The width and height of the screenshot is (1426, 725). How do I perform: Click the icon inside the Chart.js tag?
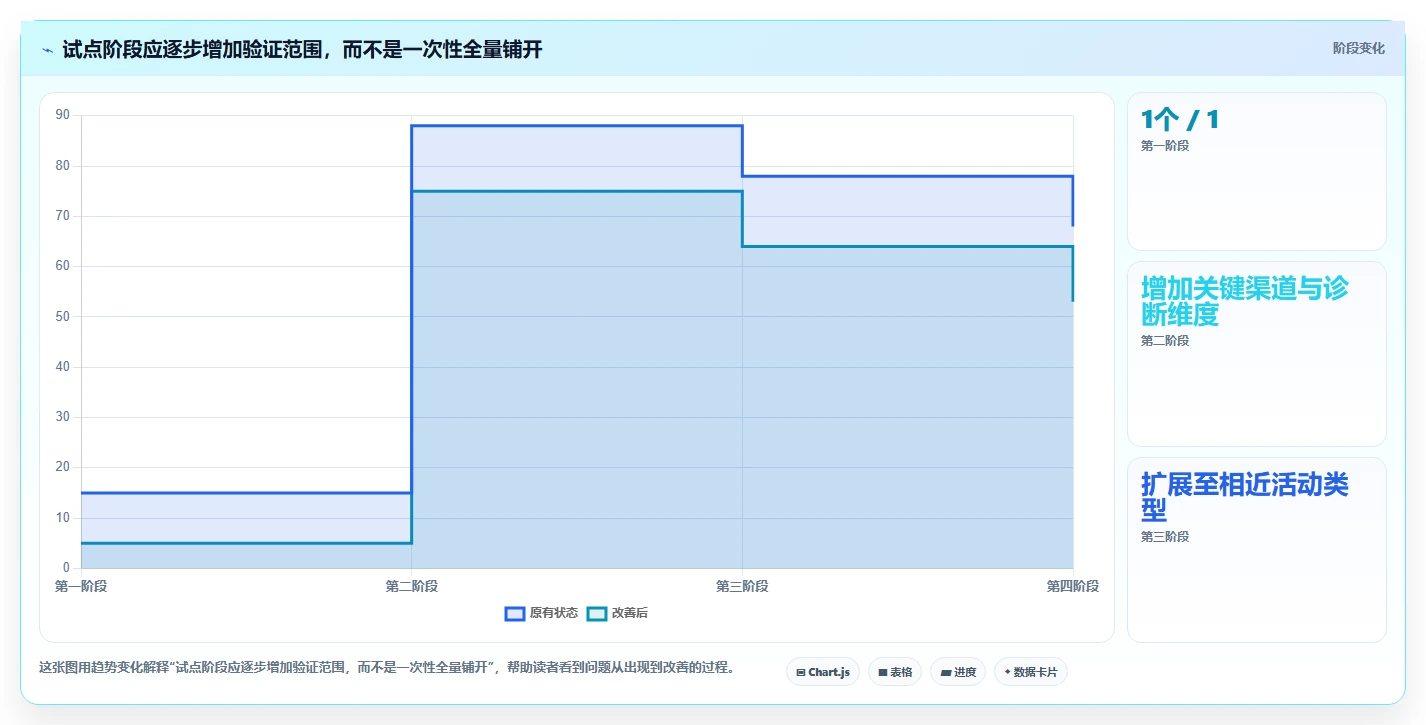pyautogui.click(x=801, y=673)
